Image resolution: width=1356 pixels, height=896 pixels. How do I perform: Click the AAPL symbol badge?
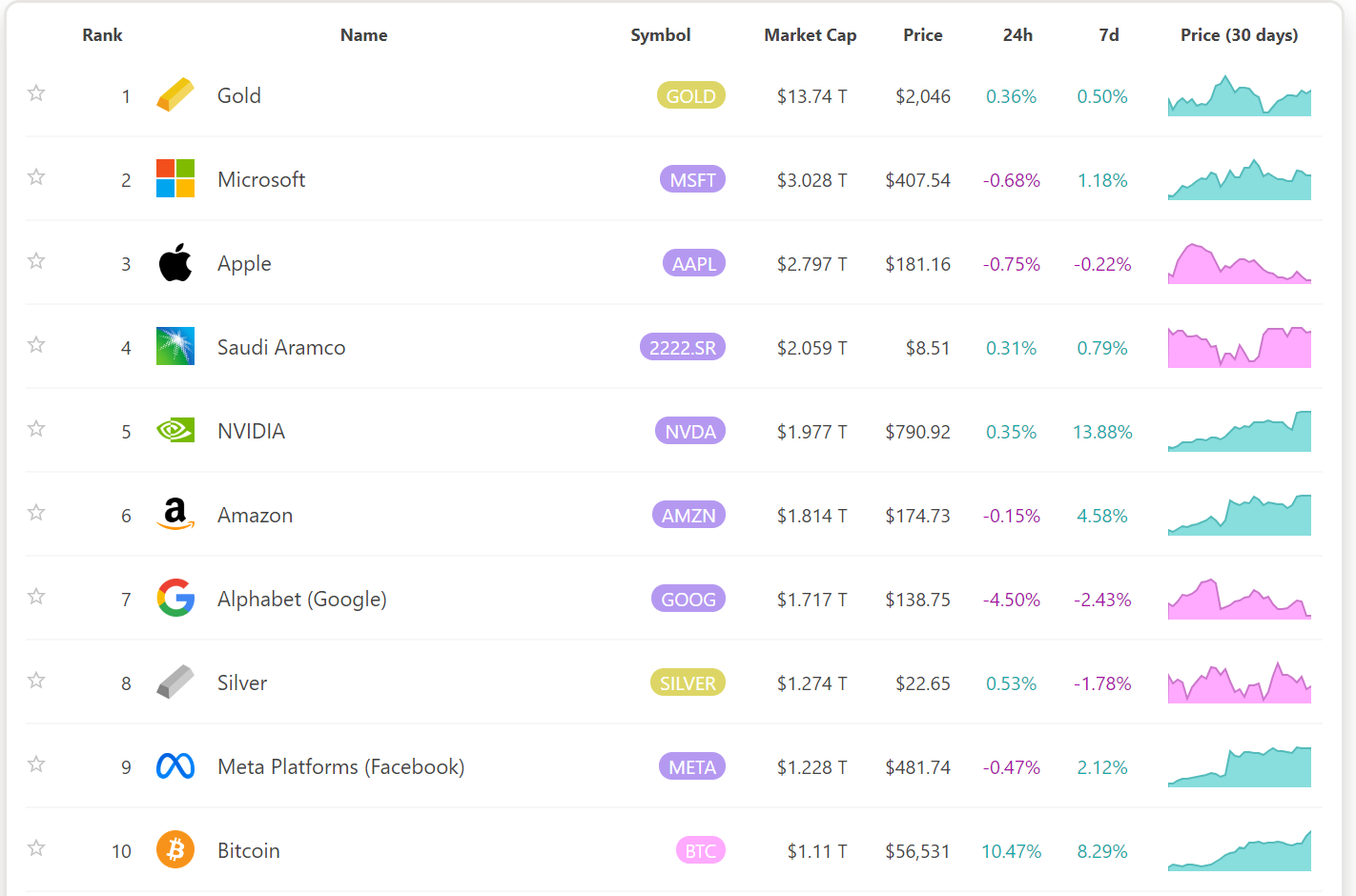tap(694, 263)
